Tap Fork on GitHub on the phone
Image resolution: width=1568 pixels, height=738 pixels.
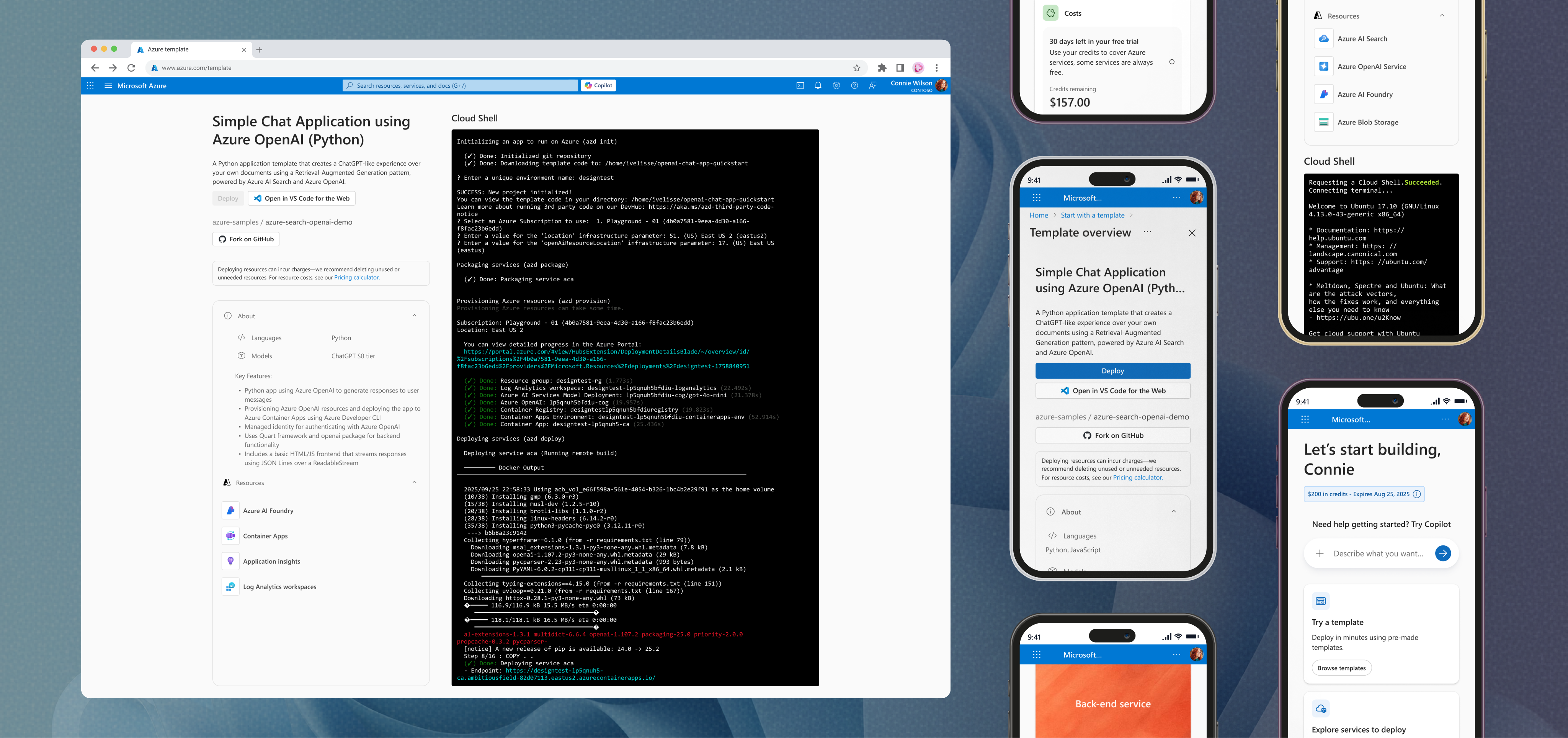tap(1113, 435)
